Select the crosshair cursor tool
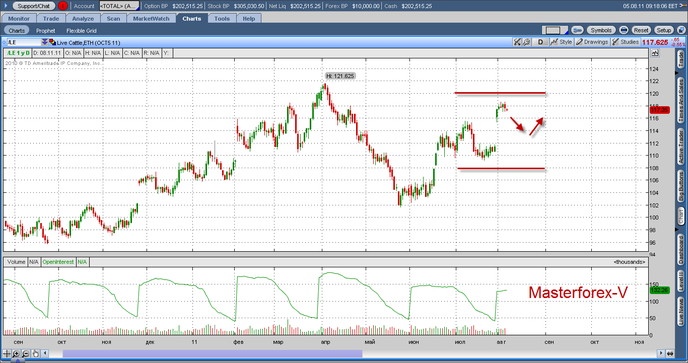Image resolution: width=688 pixels, height=363 pixels. click(7, 353)
